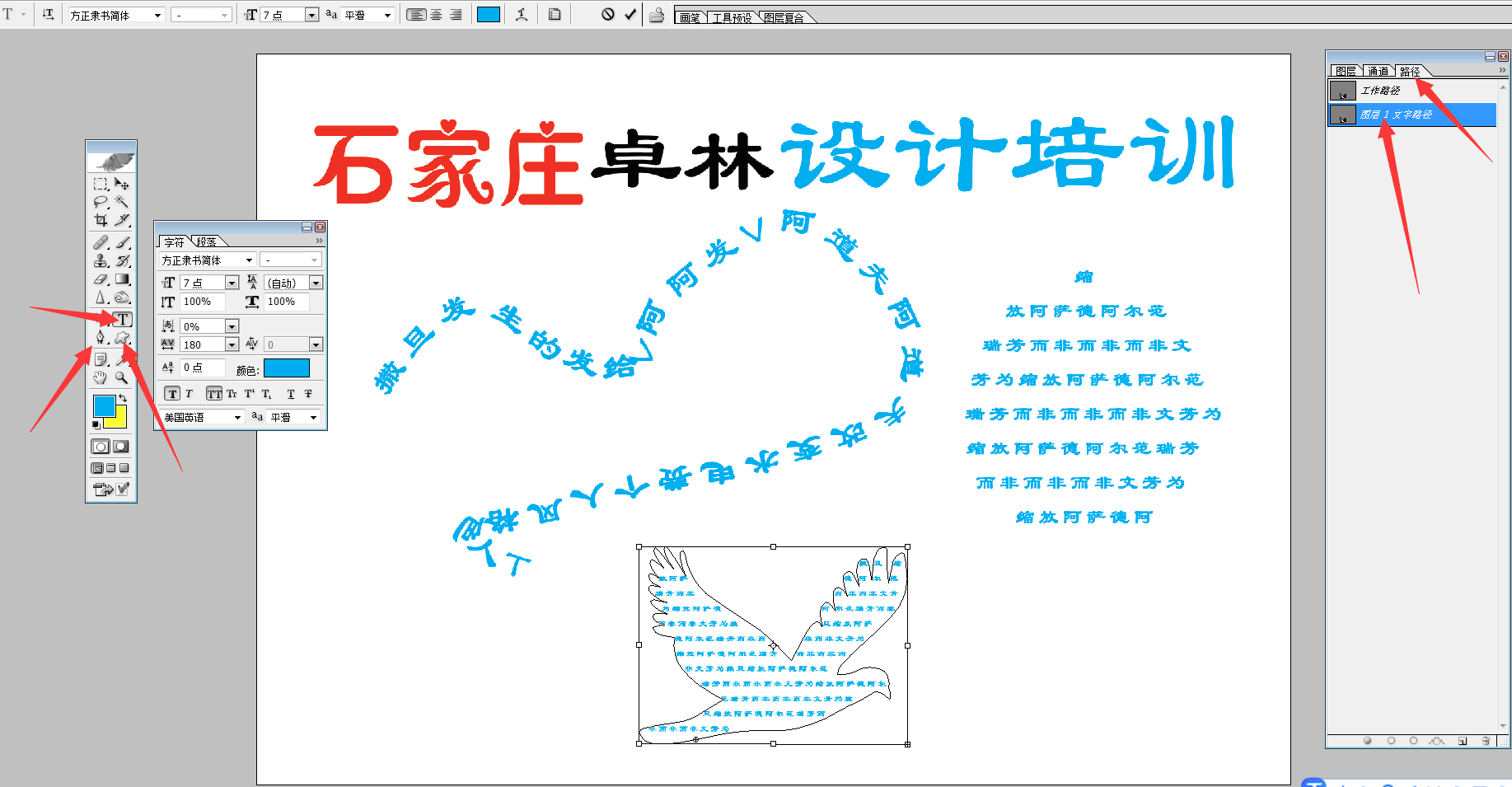Click the foreground color swatch in toolbox
The height and width of the screenshot is (787, 1512).
tap(104, 405)
